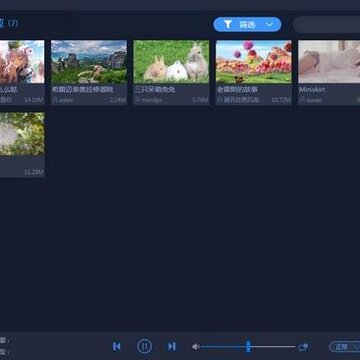Select the anime girl wallpaper thumbnail
This screenshot has width=360, height=360.
pos(22,62)
